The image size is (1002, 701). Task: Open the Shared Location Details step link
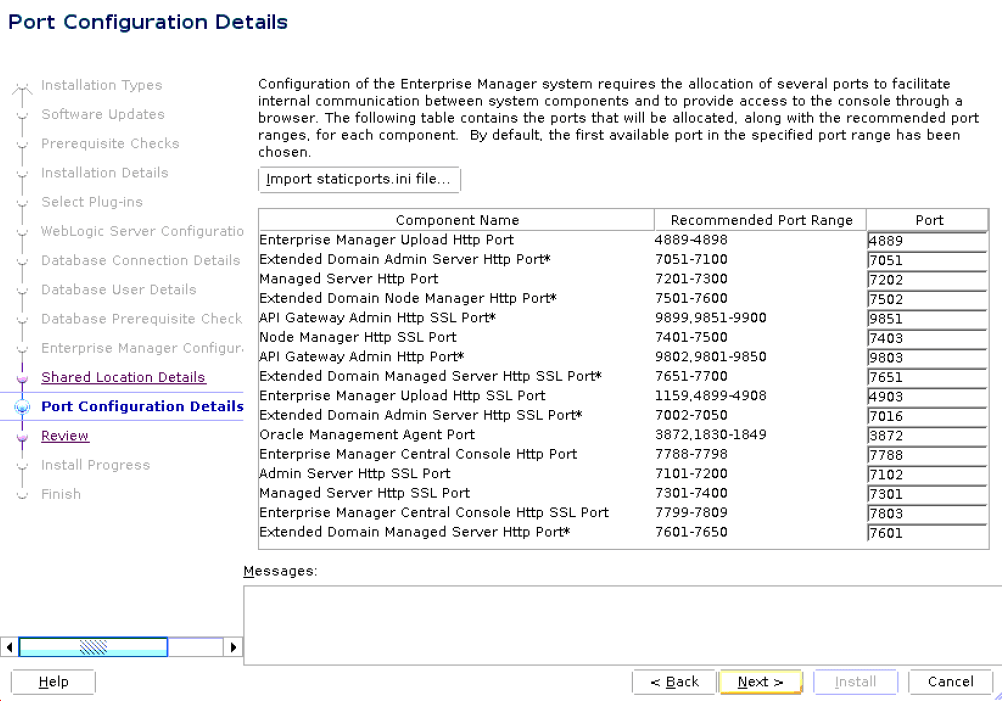coord(123,377)
